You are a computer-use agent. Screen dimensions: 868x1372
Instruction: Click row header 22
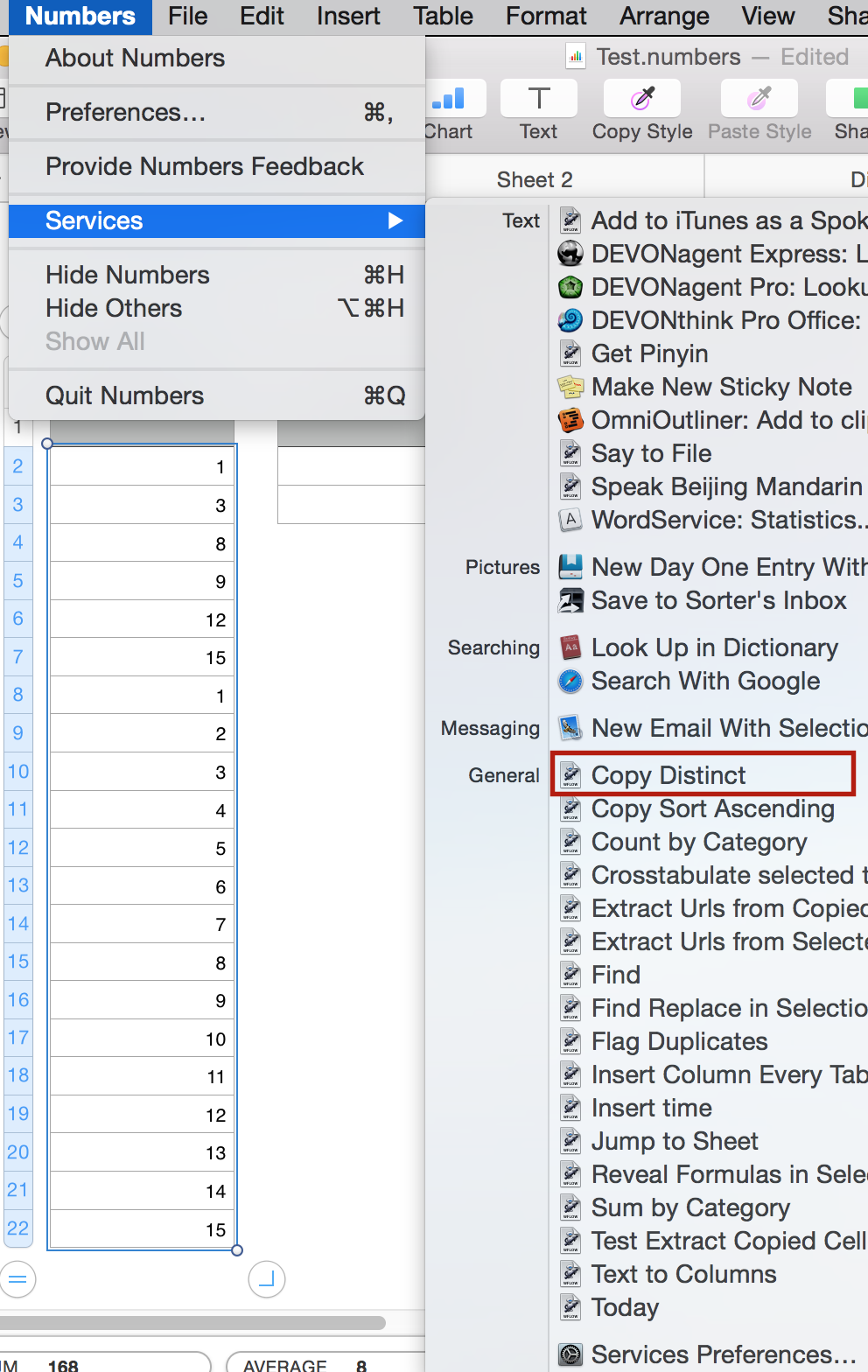pos(18,1228)
